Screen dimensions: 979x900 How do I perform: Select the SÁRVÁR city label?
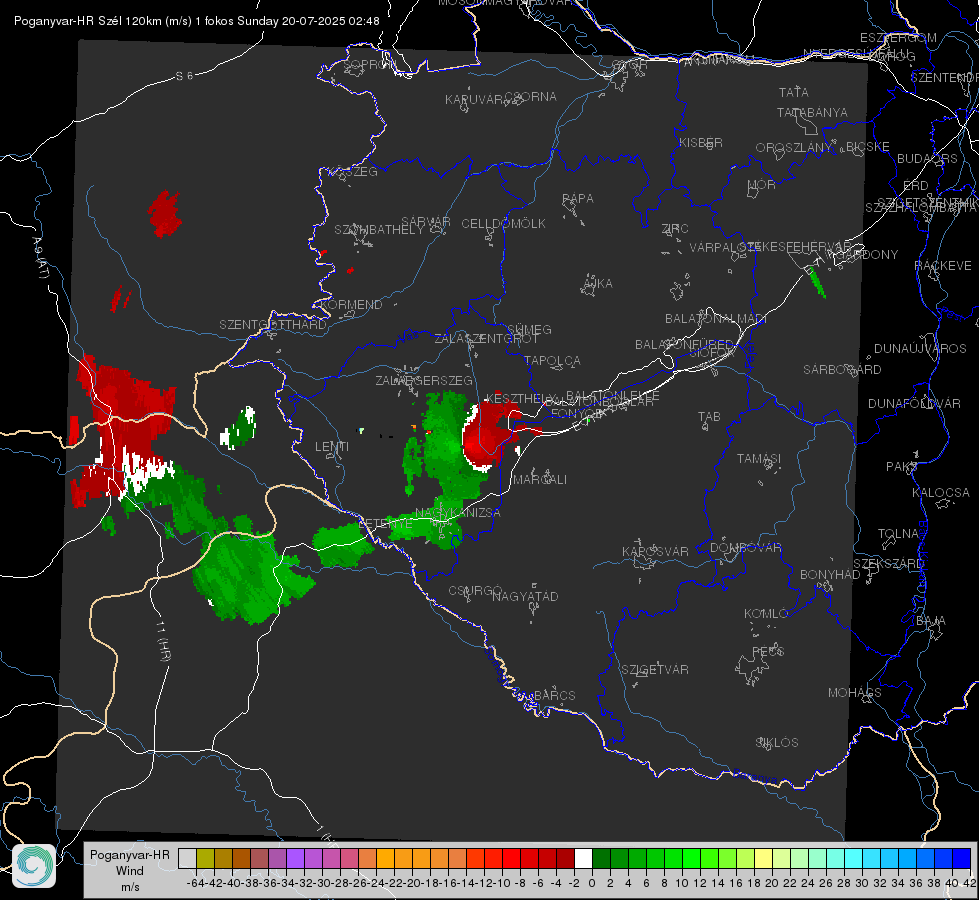pos(426,222)
